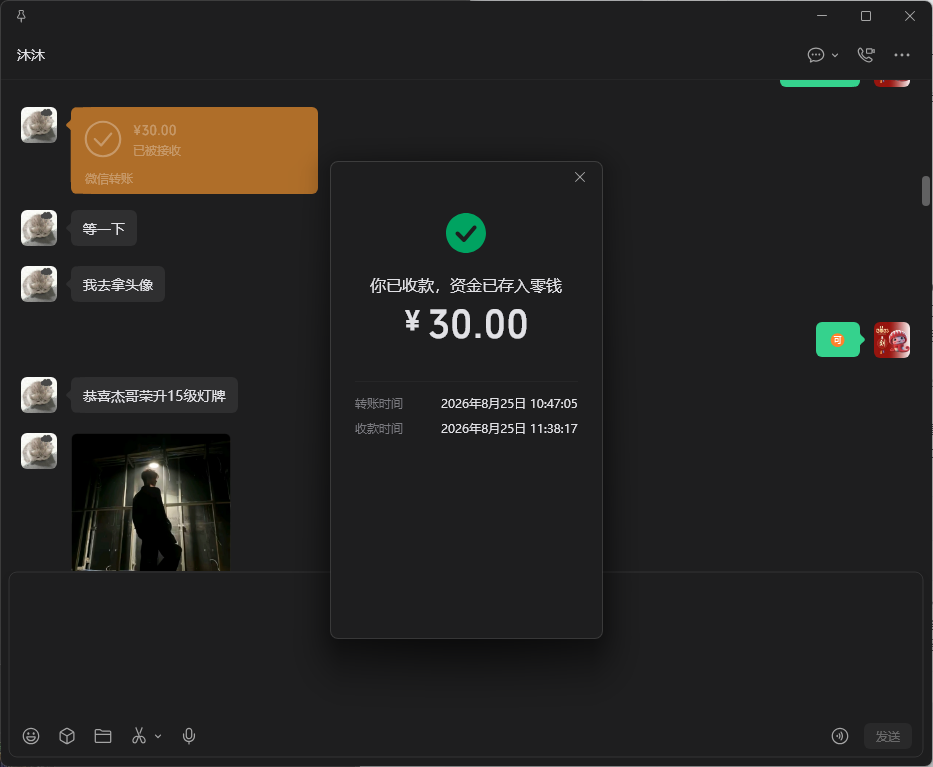Click the chat title 沐沐

tap(31, 55)
